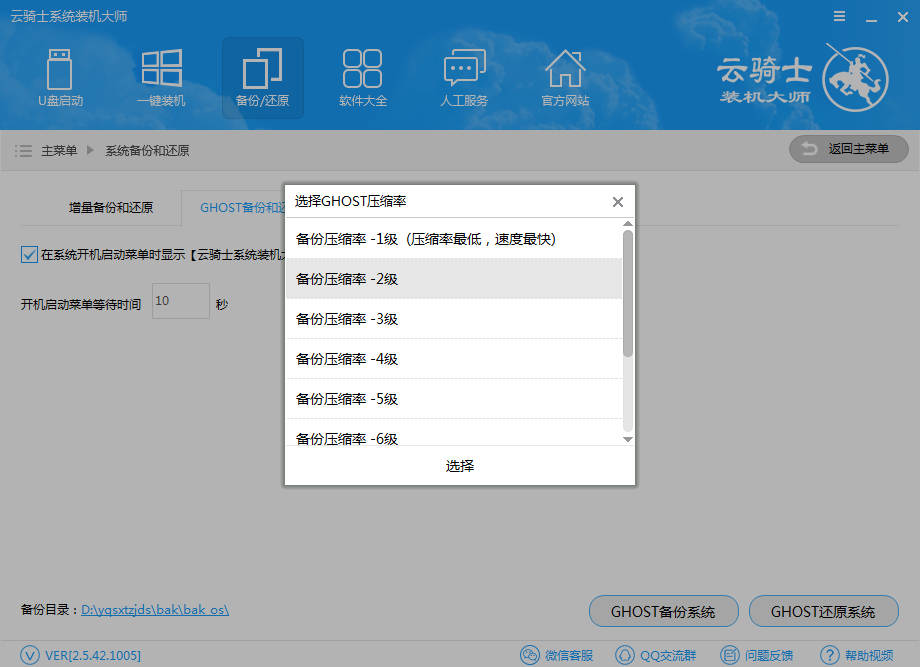Join the QQ交流群 group
The height and width of the screenshot is (667, 920).
click(665, 655)
